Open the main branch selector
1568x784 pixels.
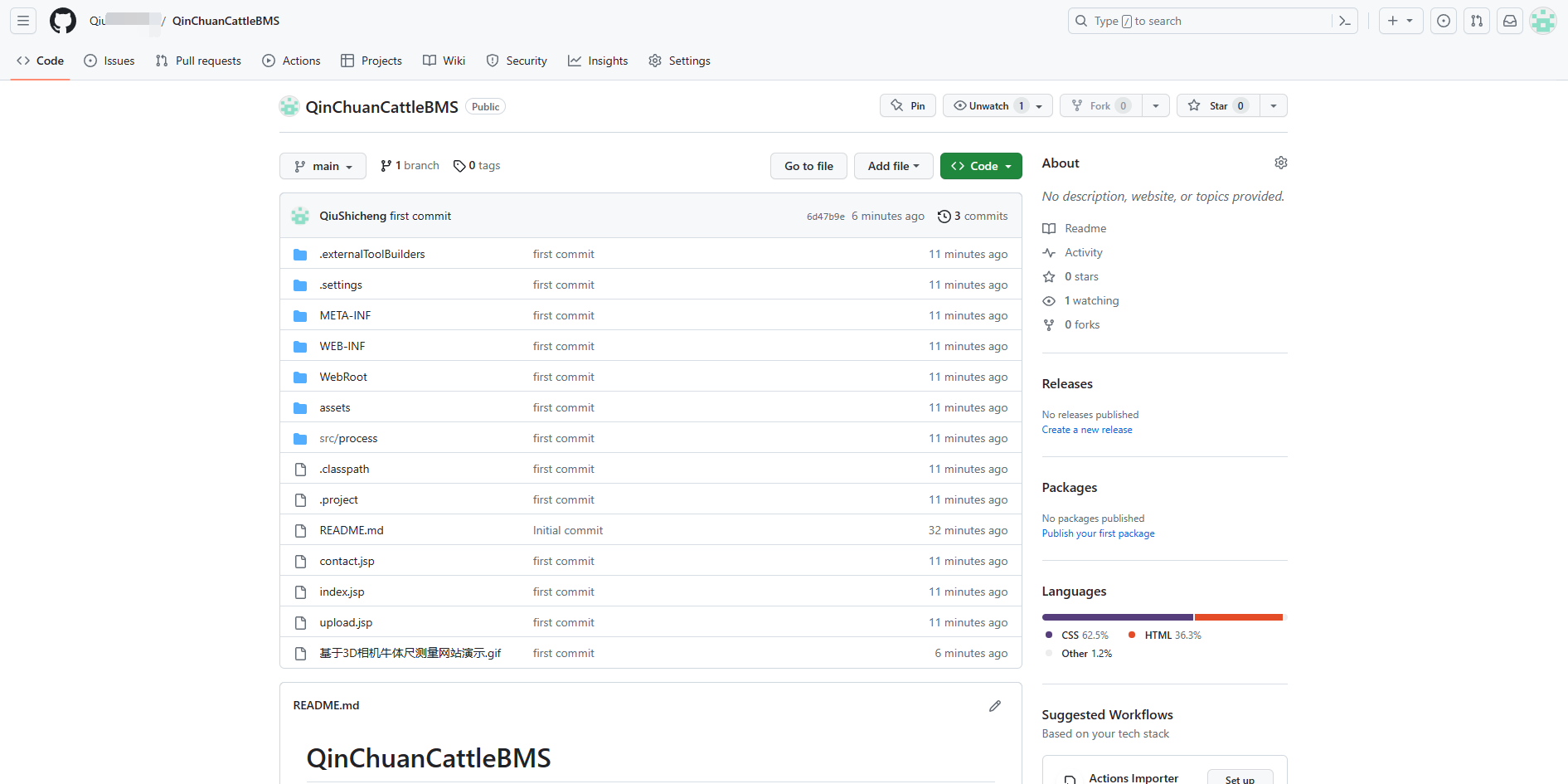tap(323, 166)
